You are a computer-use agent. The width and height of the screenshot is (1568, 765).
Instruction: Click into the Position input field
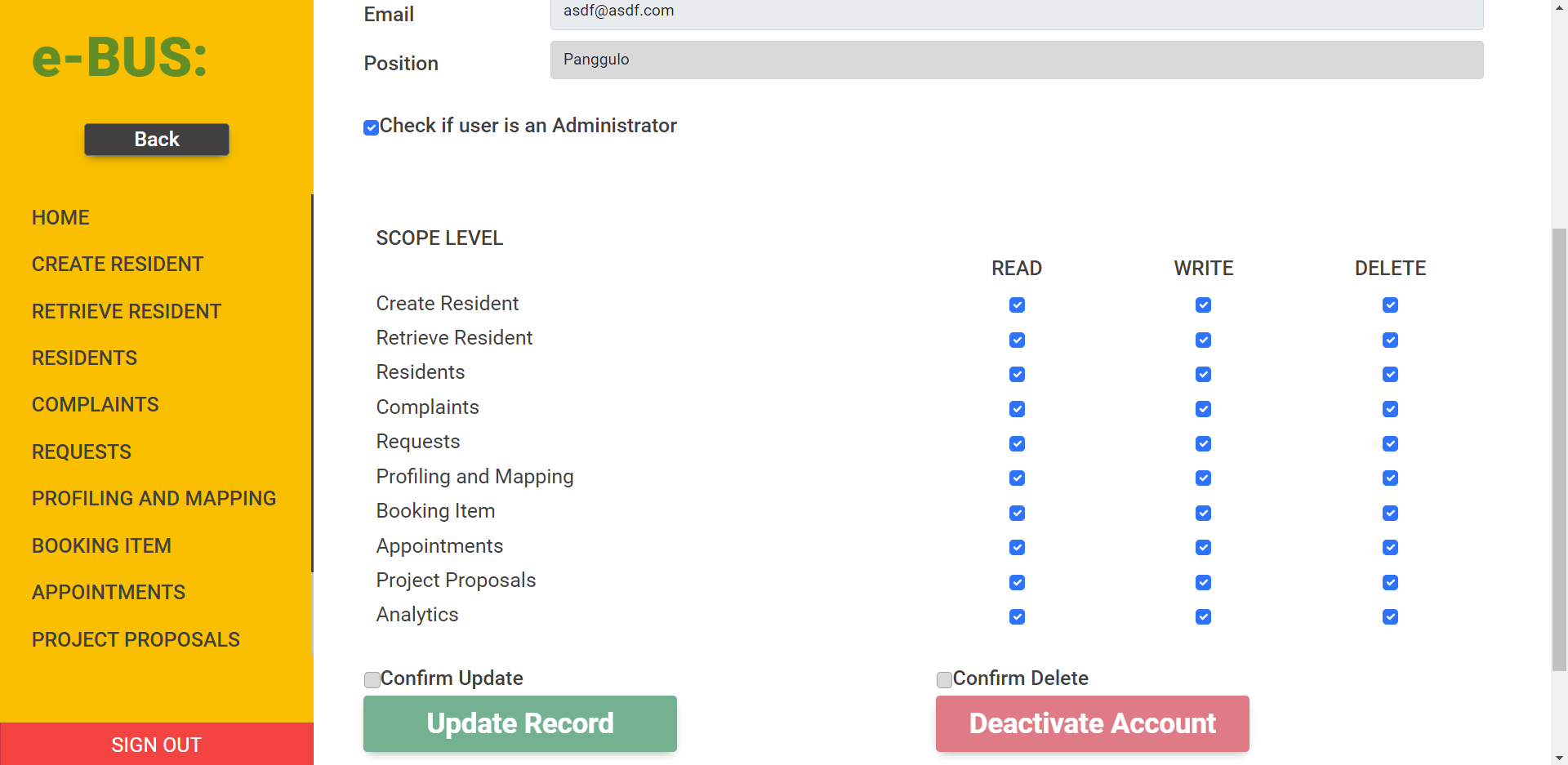1016,60
